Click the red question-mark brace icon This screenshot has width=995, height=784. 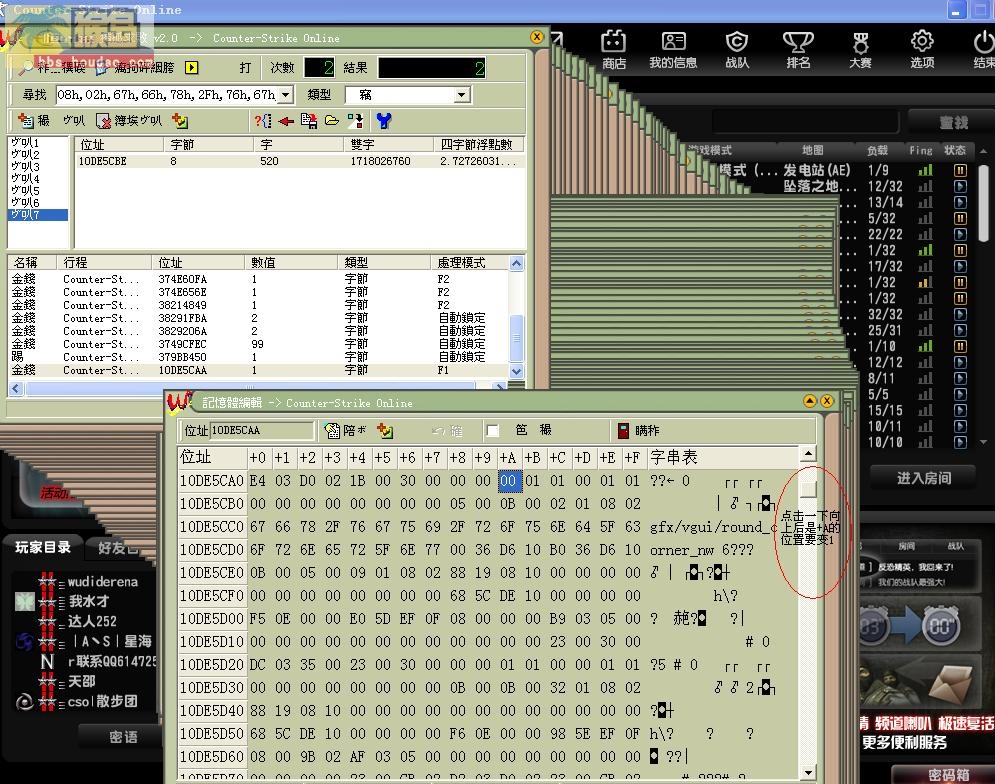tap(263, 121)
